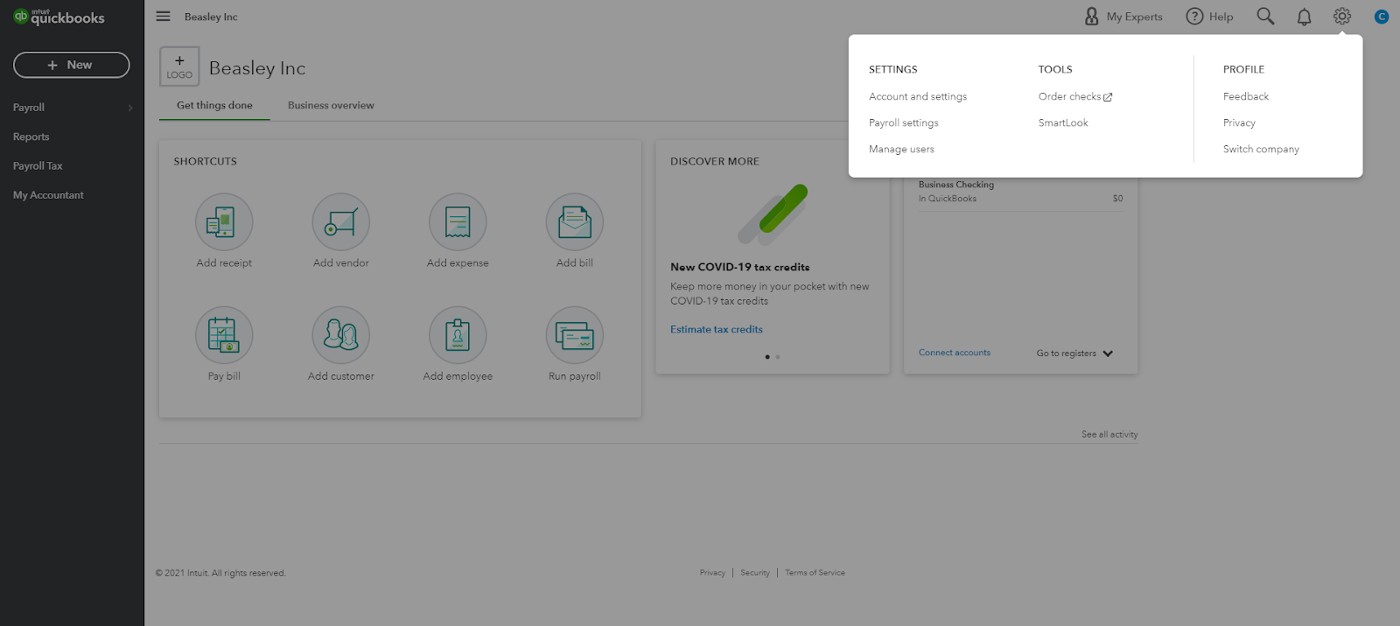
Task: Select the Run payroll shortcut icon
Action: [x=575, y=335]
